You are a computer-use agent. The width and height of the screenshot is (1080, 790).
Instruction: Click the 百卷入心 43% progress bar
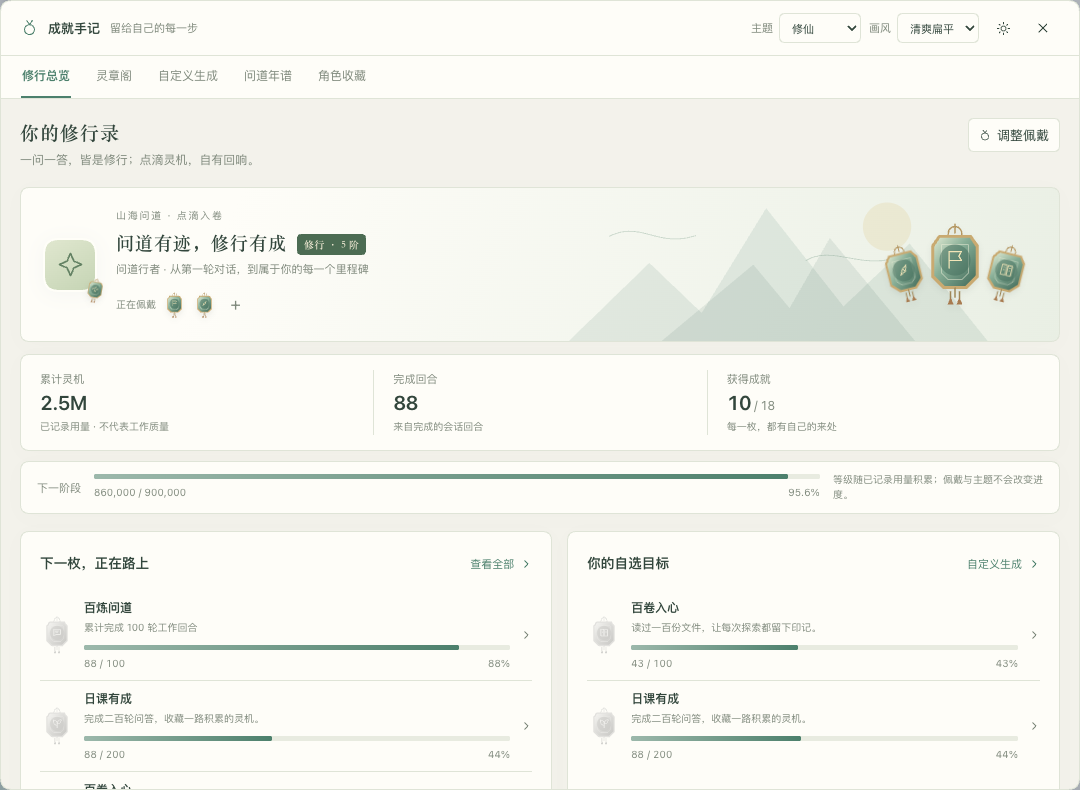point(824,647)
